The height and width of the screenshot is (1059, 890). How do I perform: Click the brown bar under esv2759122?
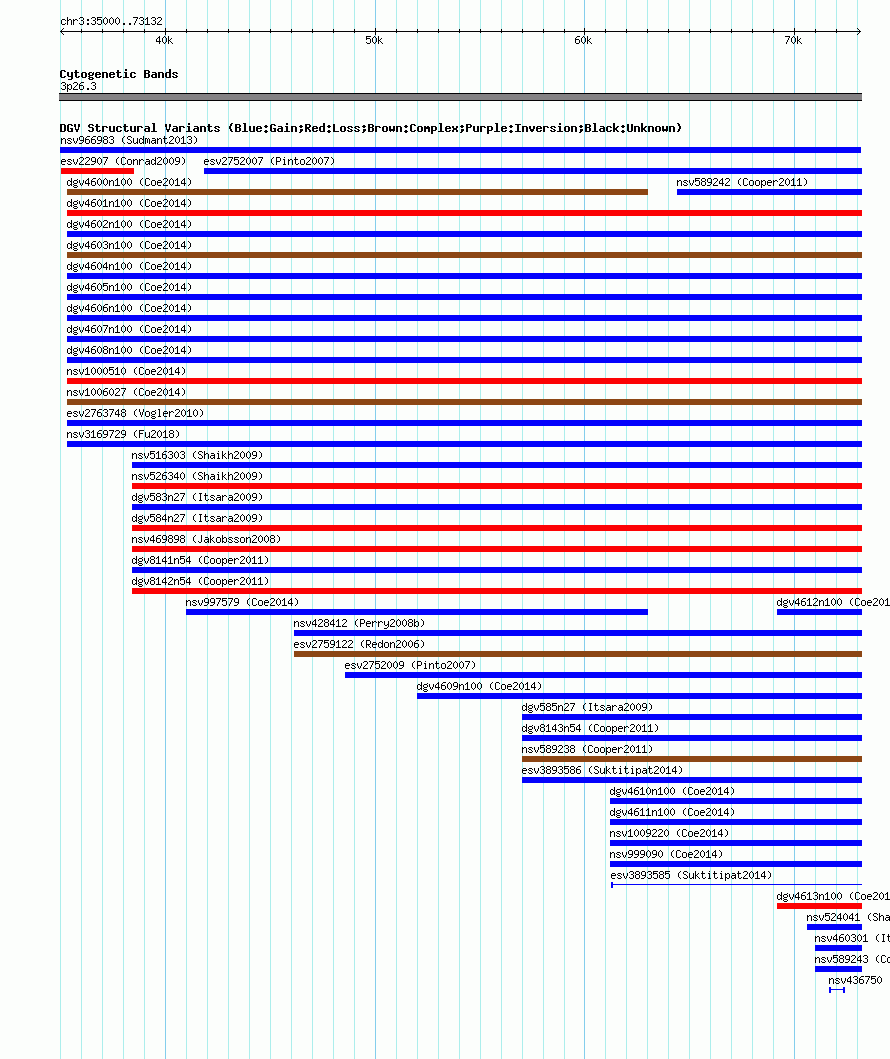click(578, 654)
